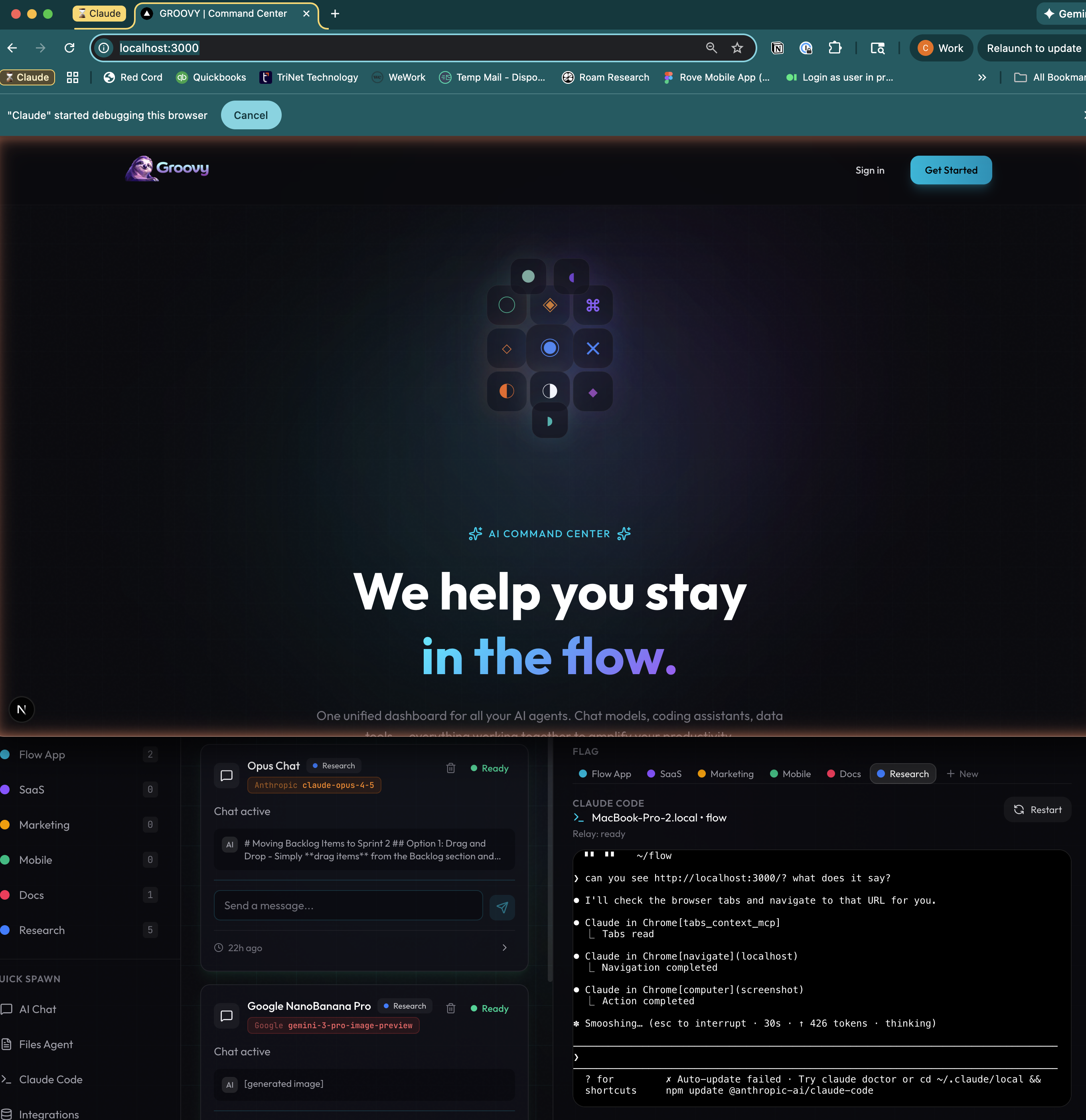The image size is (1086, 1120).
Task: Restart the Claude Code session
Action: [1037, 810]
